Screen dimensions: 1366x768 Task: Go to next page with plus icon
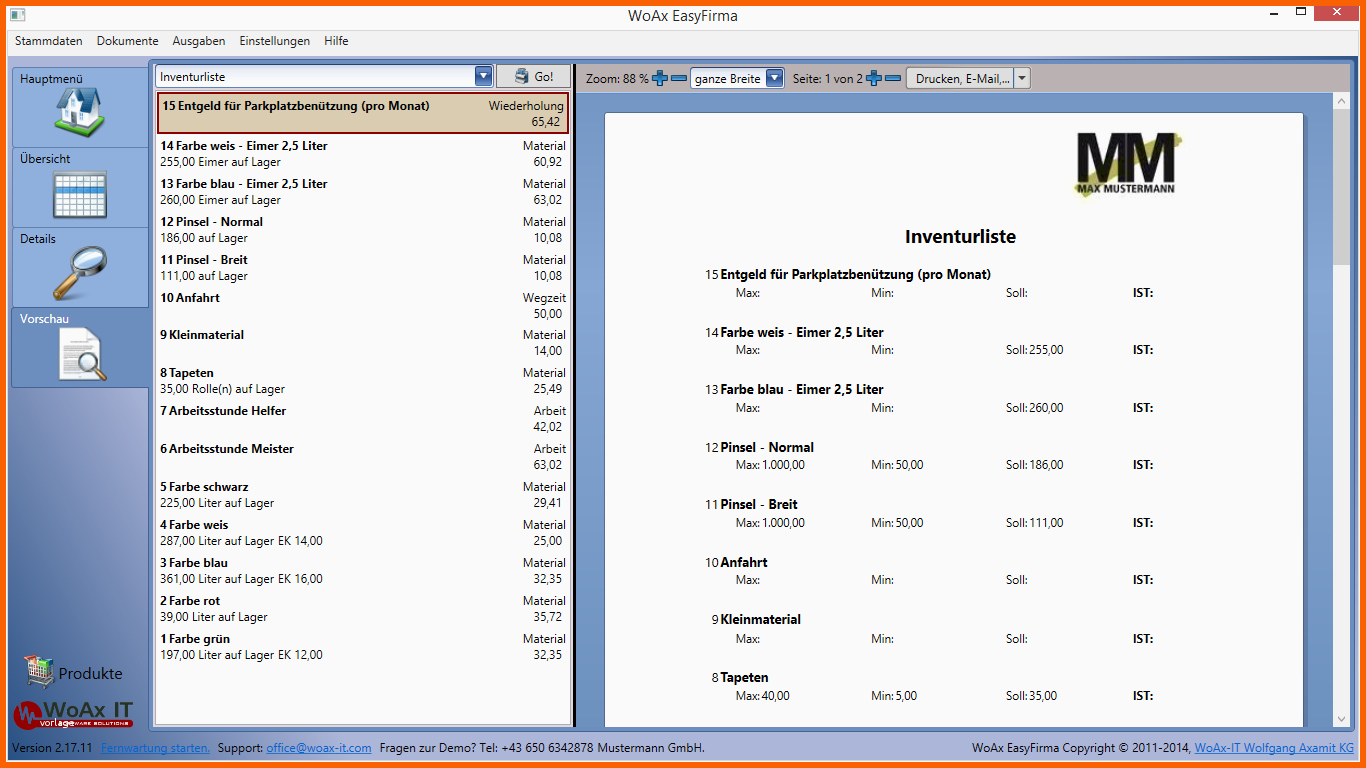tap(874, 78)
